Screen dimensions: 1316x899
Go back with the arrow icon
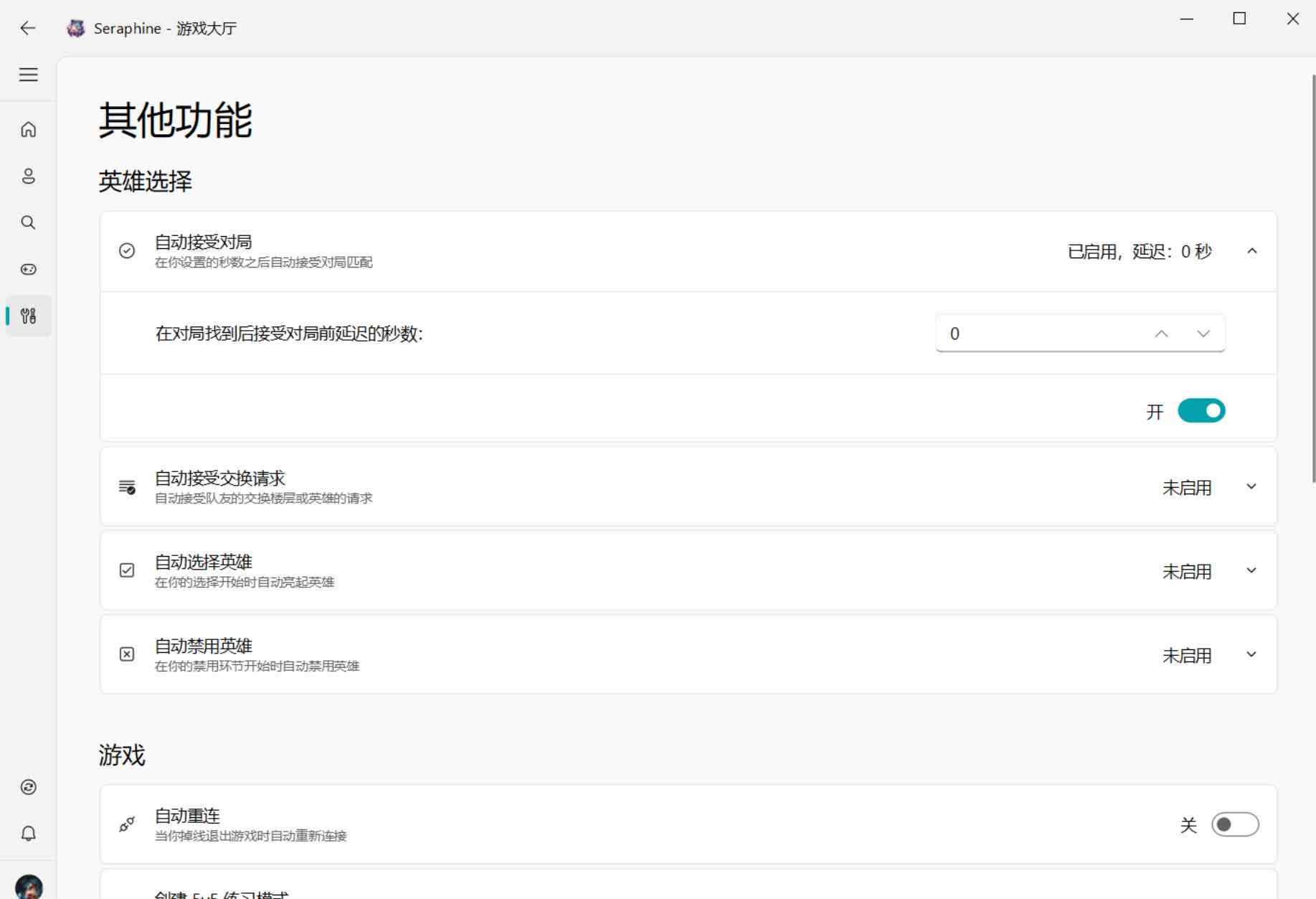click(28, 28)
